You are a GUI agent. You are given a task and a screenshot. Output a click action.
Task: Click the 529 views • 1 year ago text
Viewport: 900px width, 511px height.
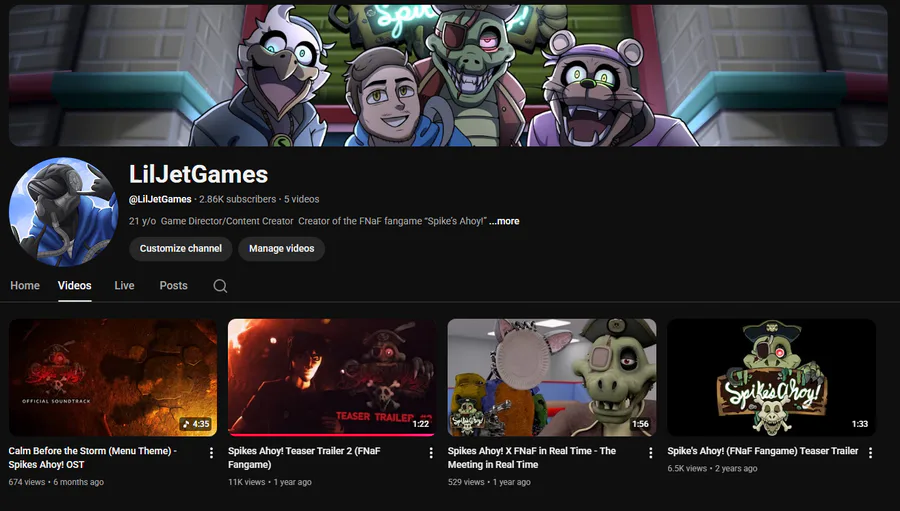pyautogui.click(x=489, y=482)
